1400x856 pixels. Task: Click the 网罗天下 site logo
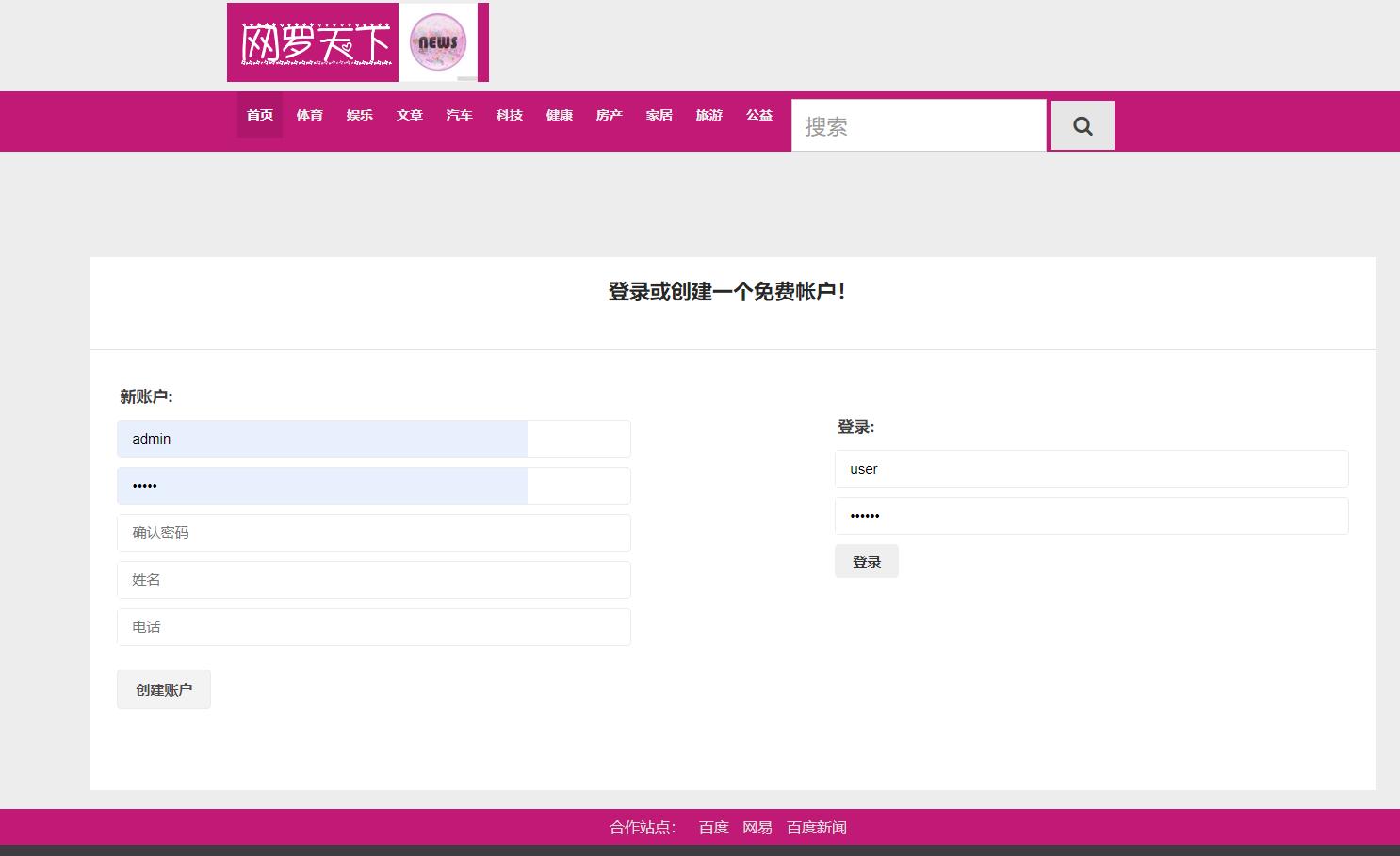coord(312,42)
